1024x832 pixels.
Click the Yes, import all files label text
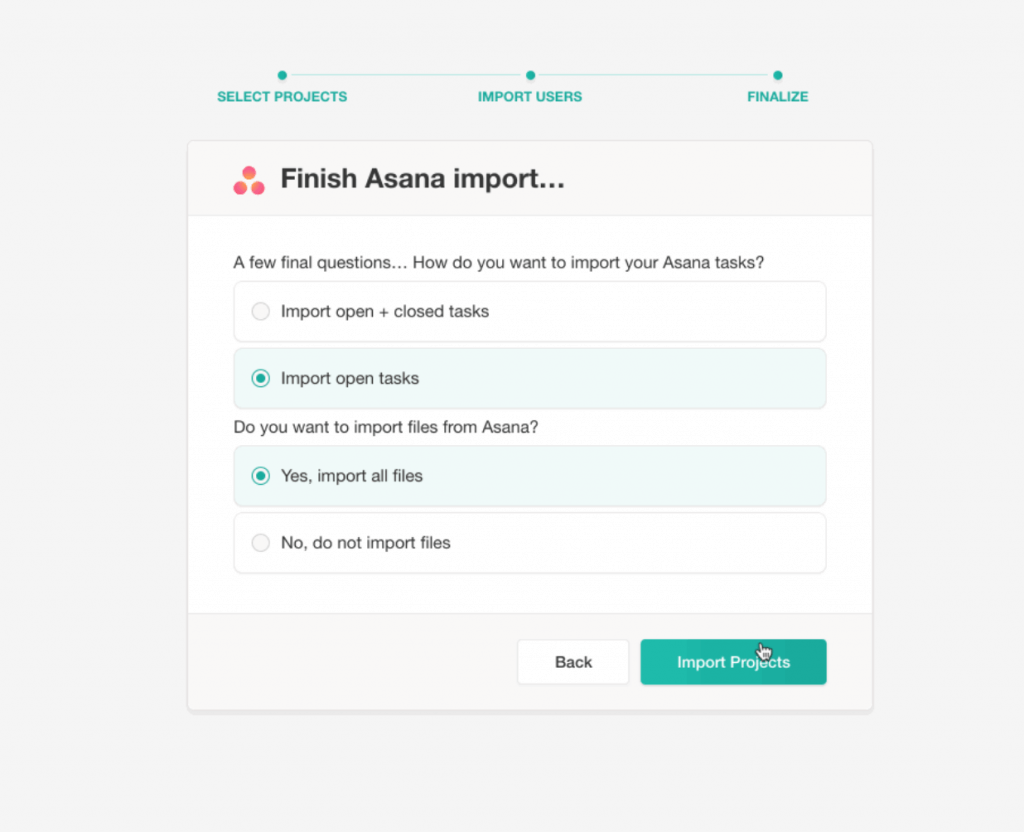(x=351, y=476)
